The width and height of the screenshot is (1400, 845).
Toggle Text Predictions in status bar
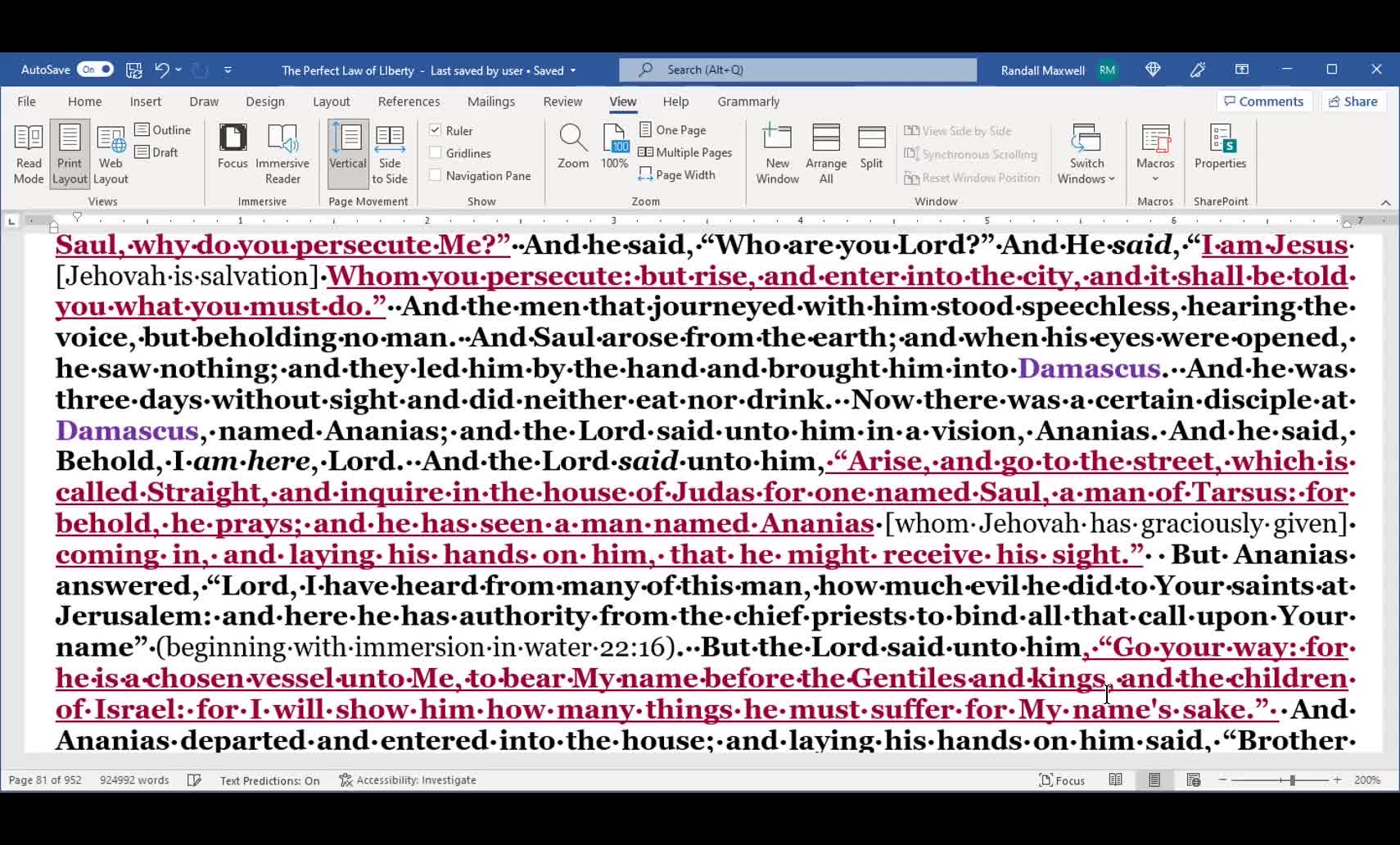(x=269, y=780)
